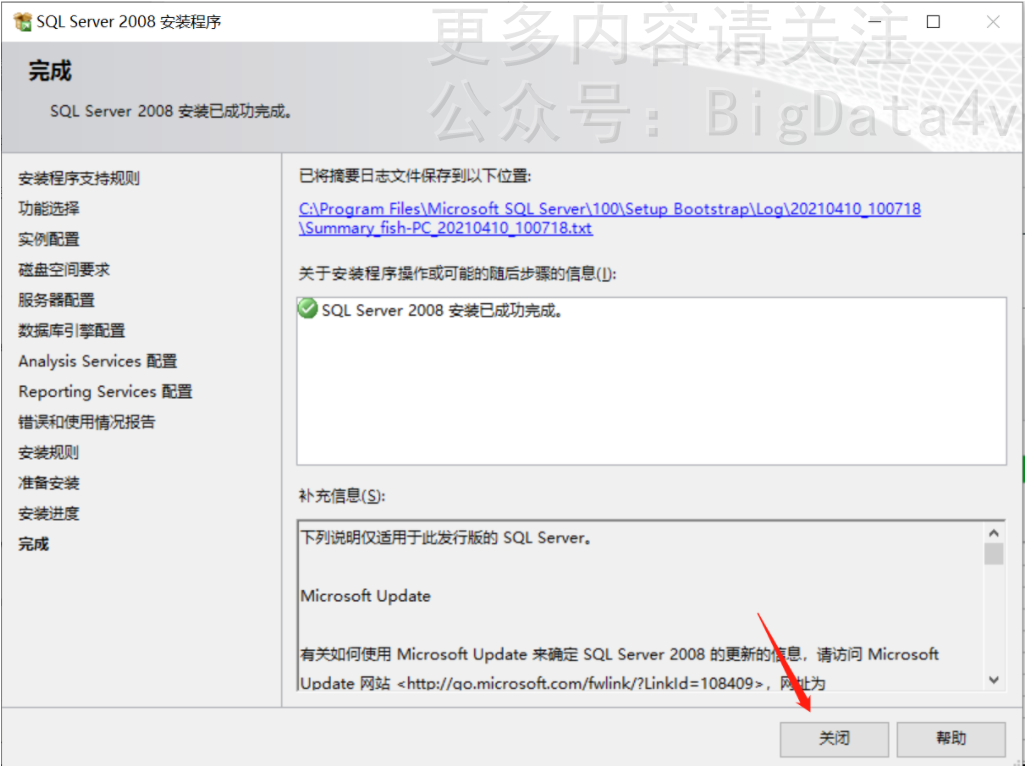
Task: Maximize the setup window
Action: [933, 22]
